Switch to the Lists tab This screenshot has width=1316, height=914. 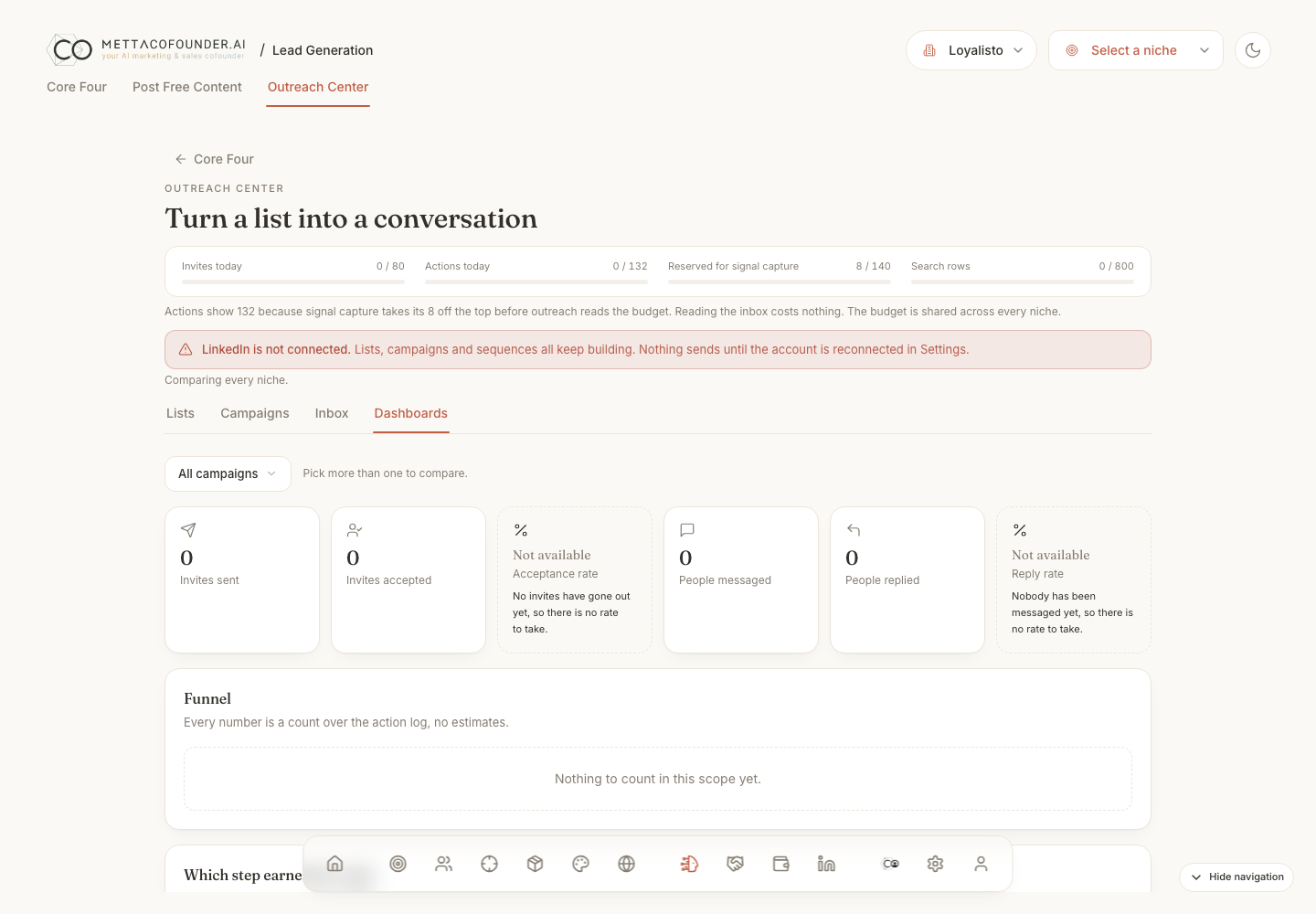point(180,413)
